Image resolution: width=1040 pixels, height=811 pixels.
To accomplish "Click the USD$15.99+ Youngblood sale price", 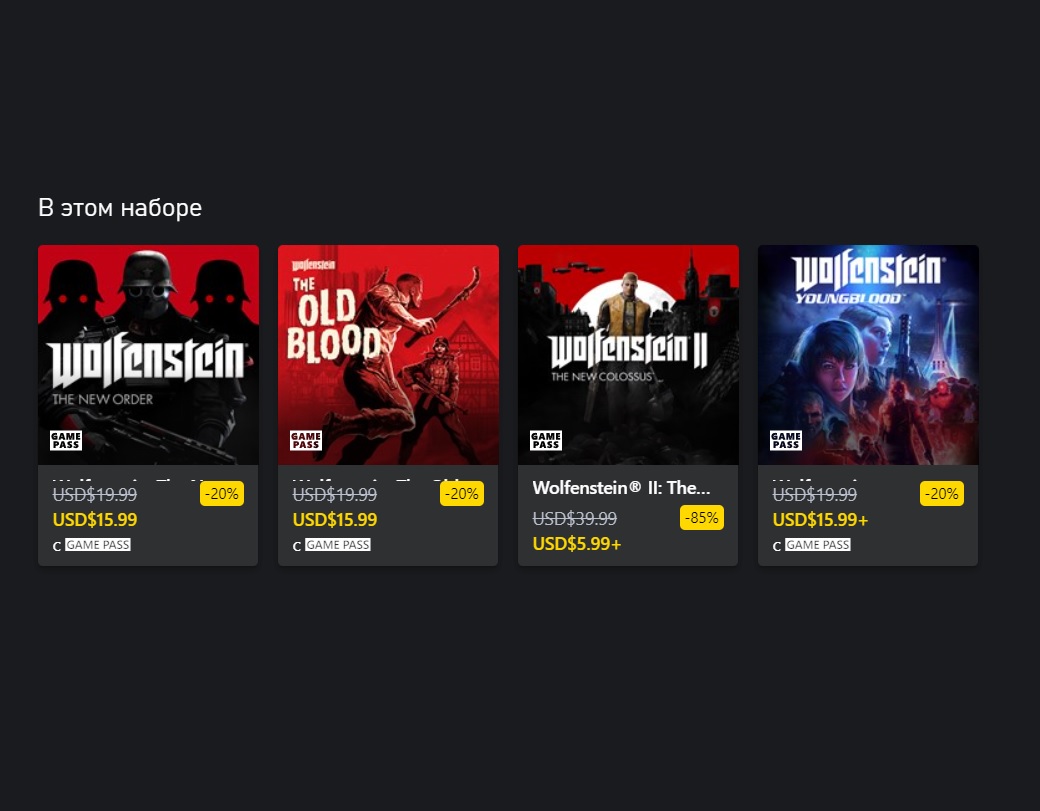I will (820, 520).
